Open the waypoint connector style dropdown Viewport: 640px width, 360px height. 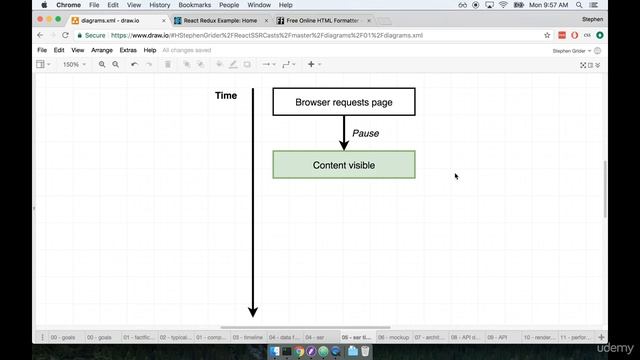[x=289, y=64]
